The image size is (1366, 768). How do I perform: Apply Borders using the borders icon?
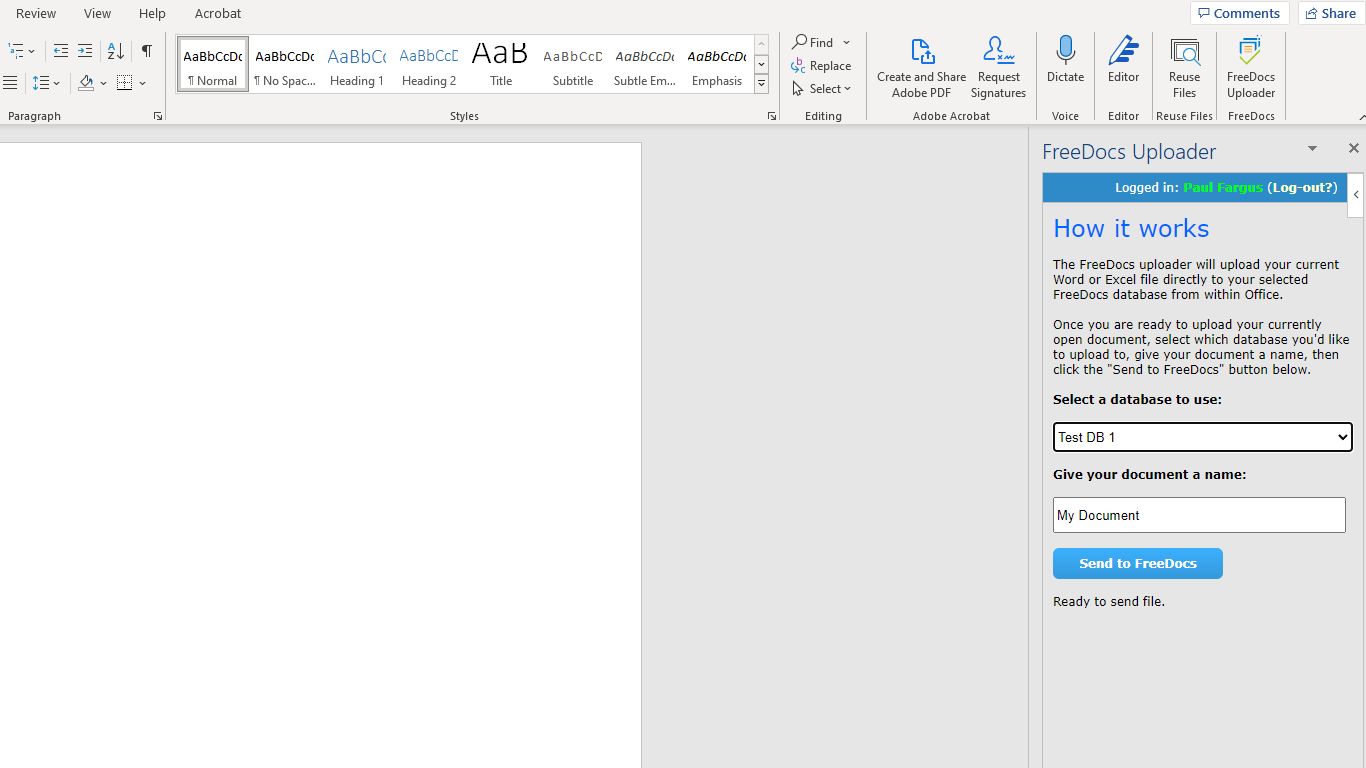pos(125,83)
